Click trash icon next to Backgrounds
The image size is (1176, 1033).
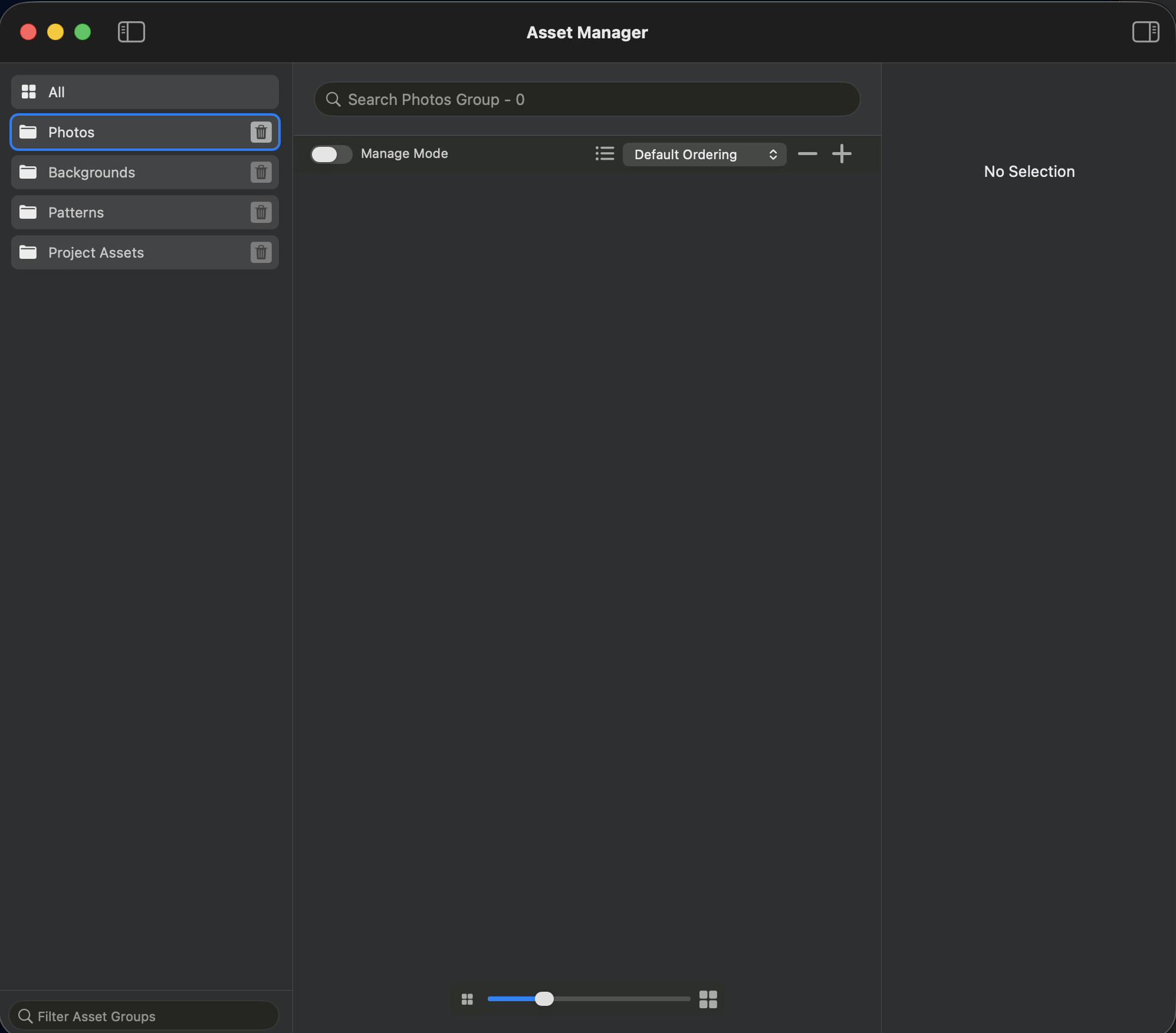click(x=261, y=172)
